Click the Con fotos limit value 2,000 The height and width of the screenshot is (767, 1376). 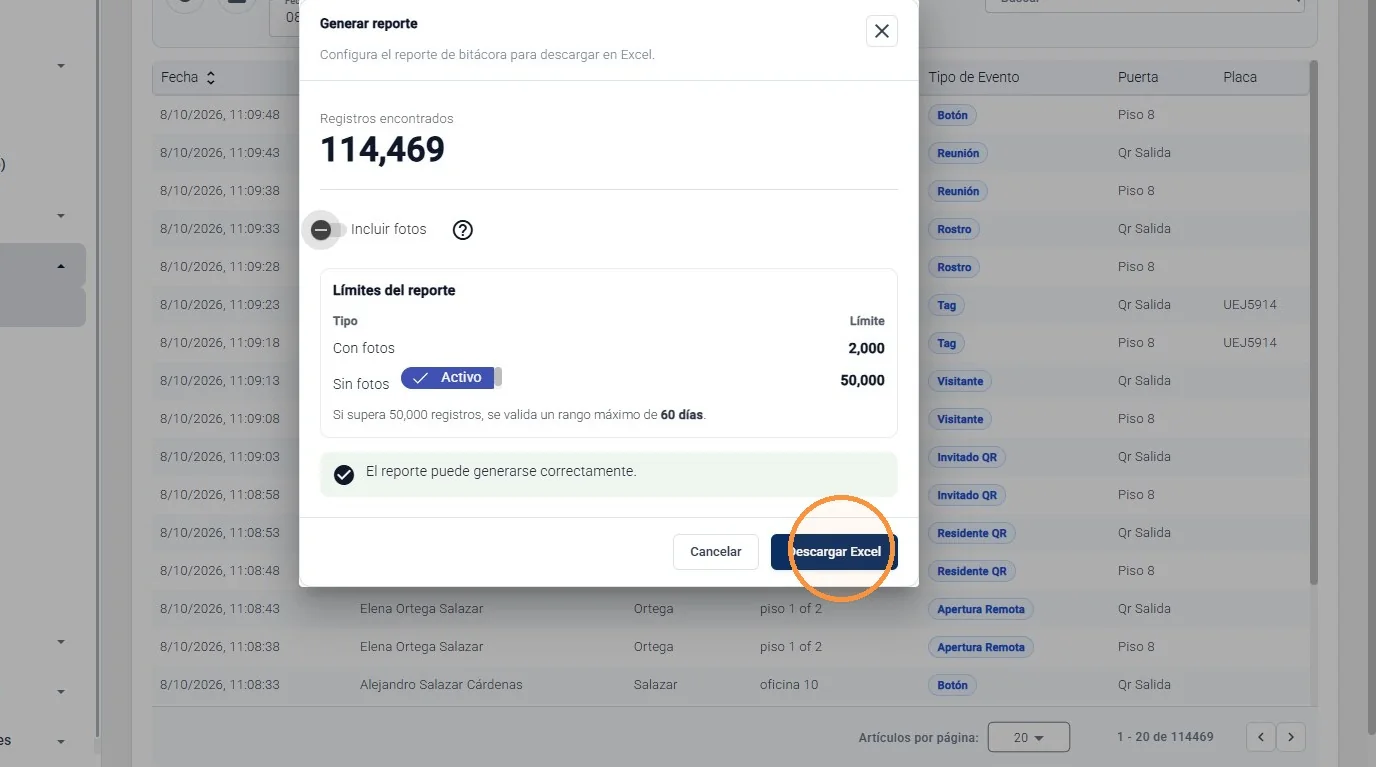866,348
